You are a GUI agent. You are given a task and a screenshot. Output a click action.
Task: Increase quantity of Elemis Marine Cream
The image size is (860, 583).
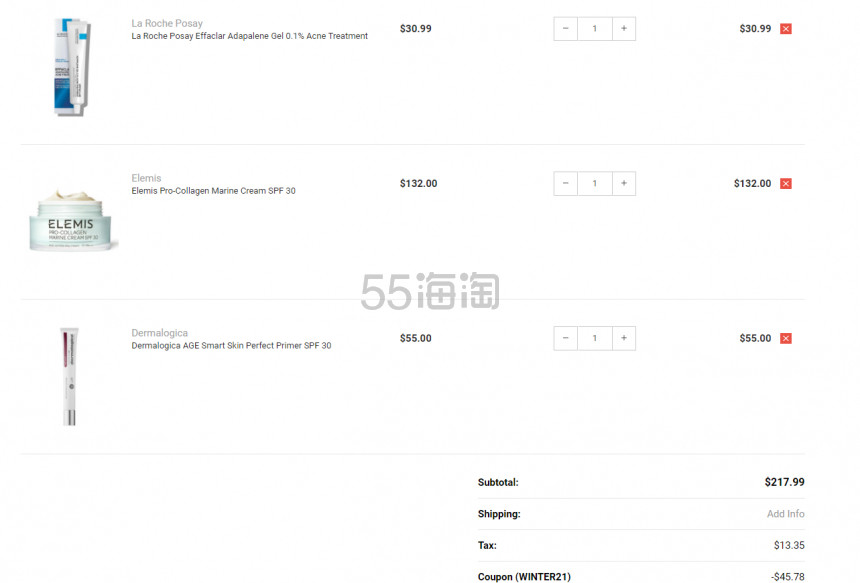coord(624,183)
